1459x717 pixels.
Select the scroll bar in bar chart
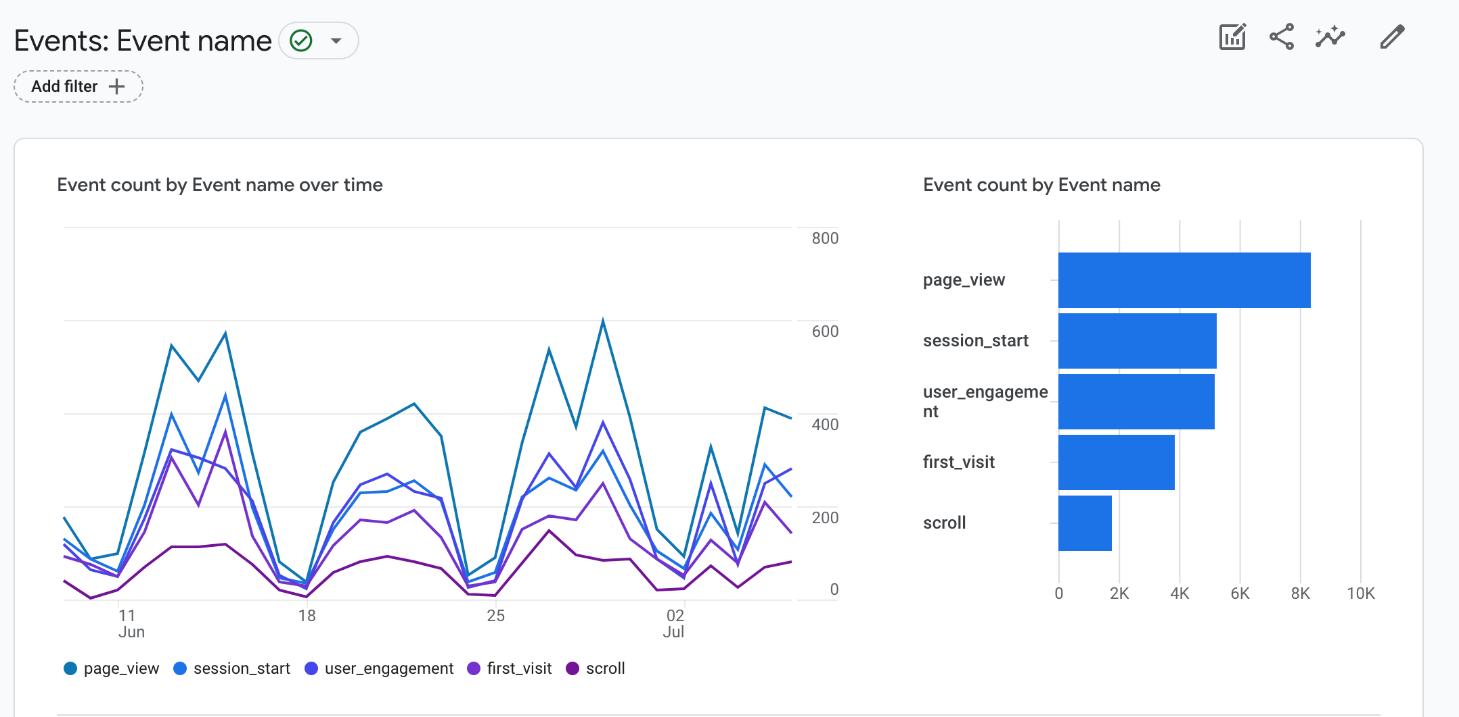click(1085, 523)
